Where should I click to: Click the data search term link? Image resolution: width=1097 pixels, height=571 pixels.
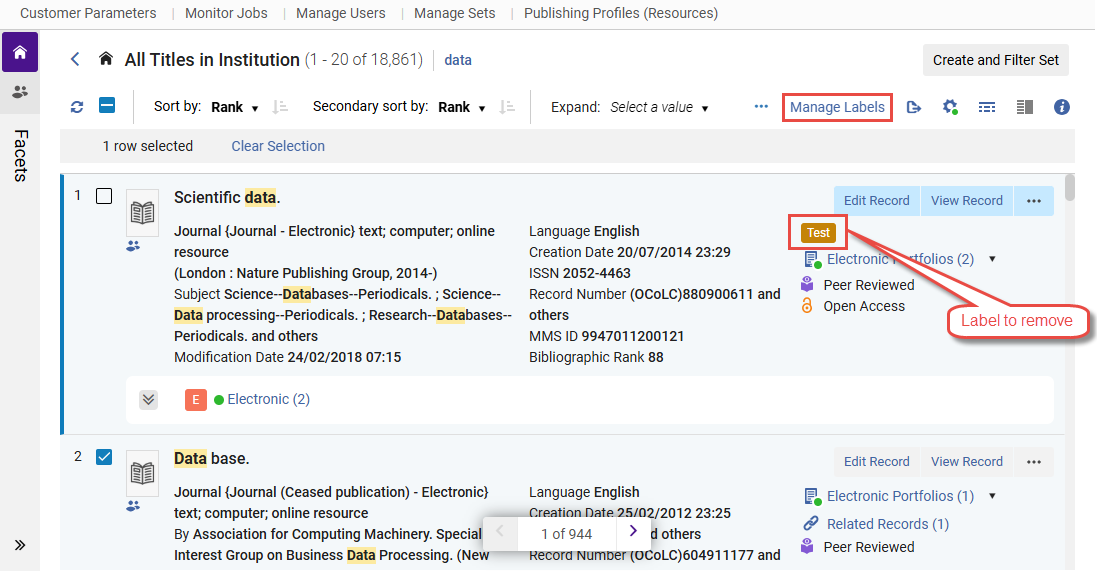458,60
